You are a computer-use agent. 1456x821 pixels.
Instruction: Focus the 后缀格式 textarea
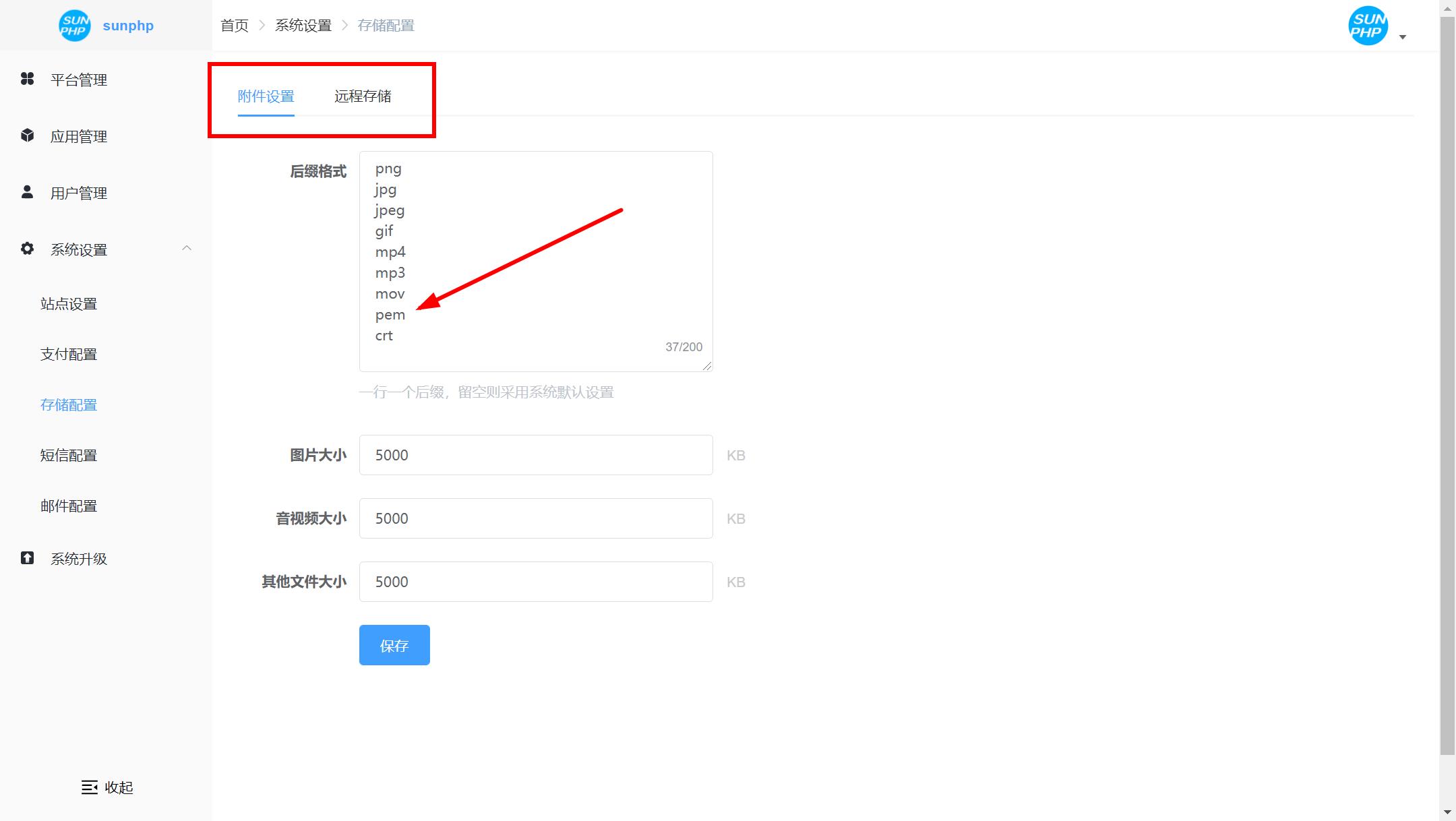click(536, 262)
